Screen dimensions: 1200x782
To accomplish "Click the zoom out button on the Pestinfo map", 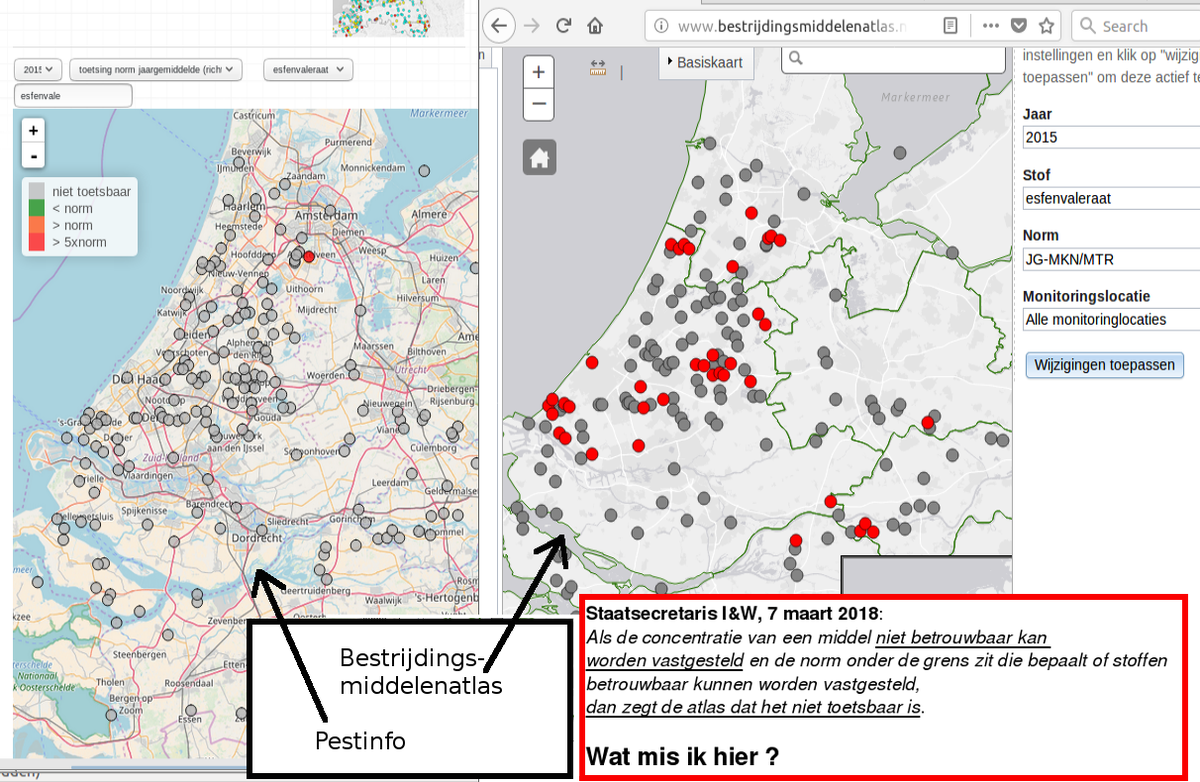I will (33, 156).
